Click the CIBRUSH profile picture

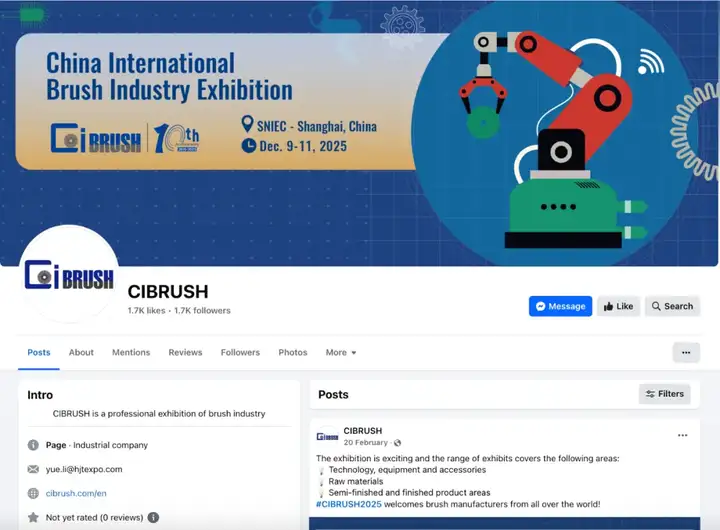click(x=69, y=275)
